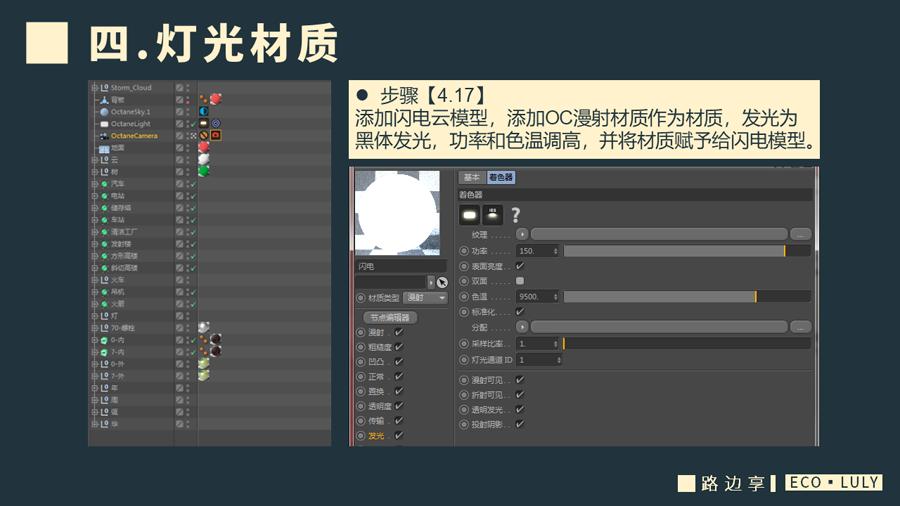Click the OctaneCamera object icon

104,136
